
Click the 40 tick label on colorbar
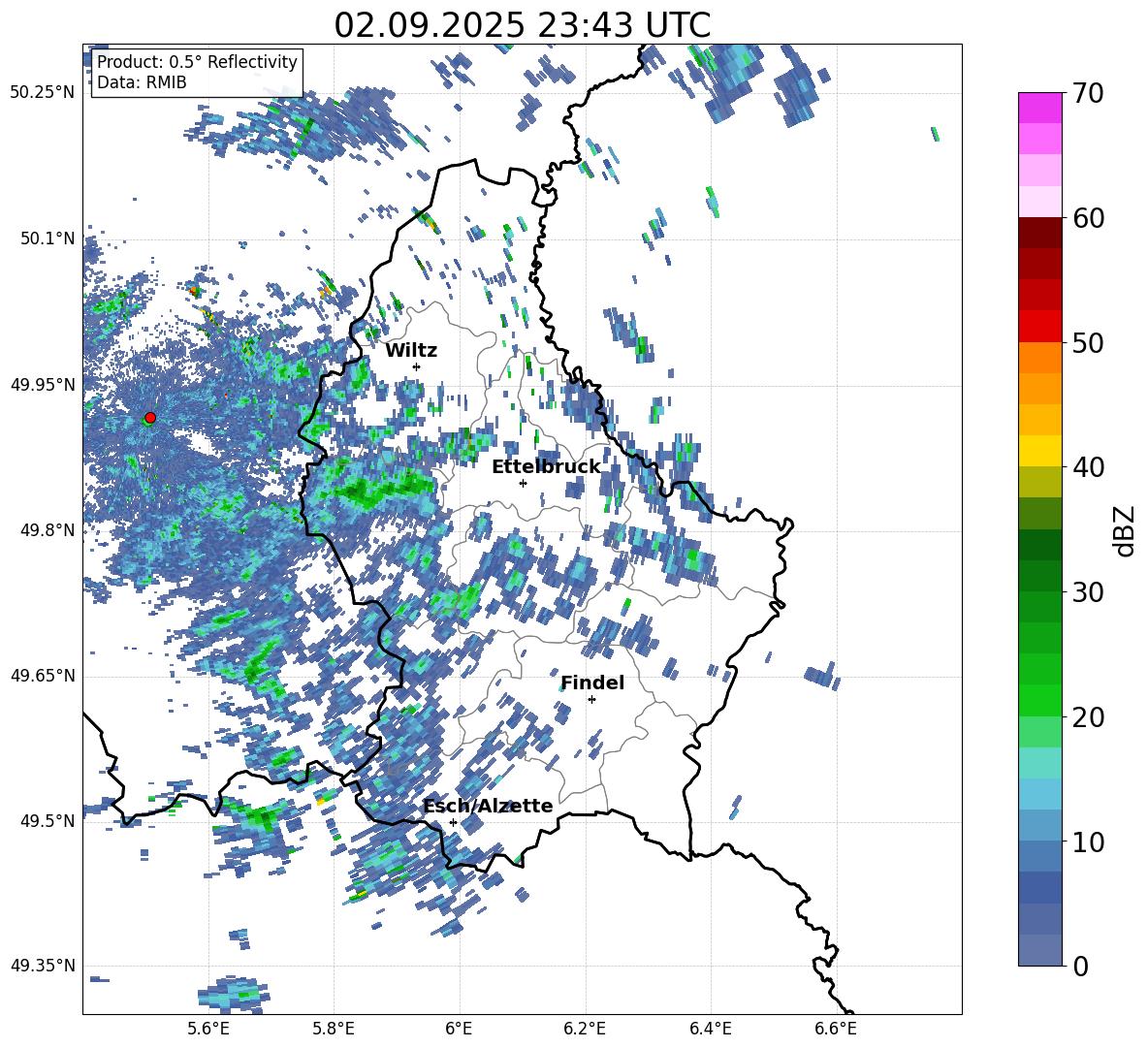pos(1088,467)
